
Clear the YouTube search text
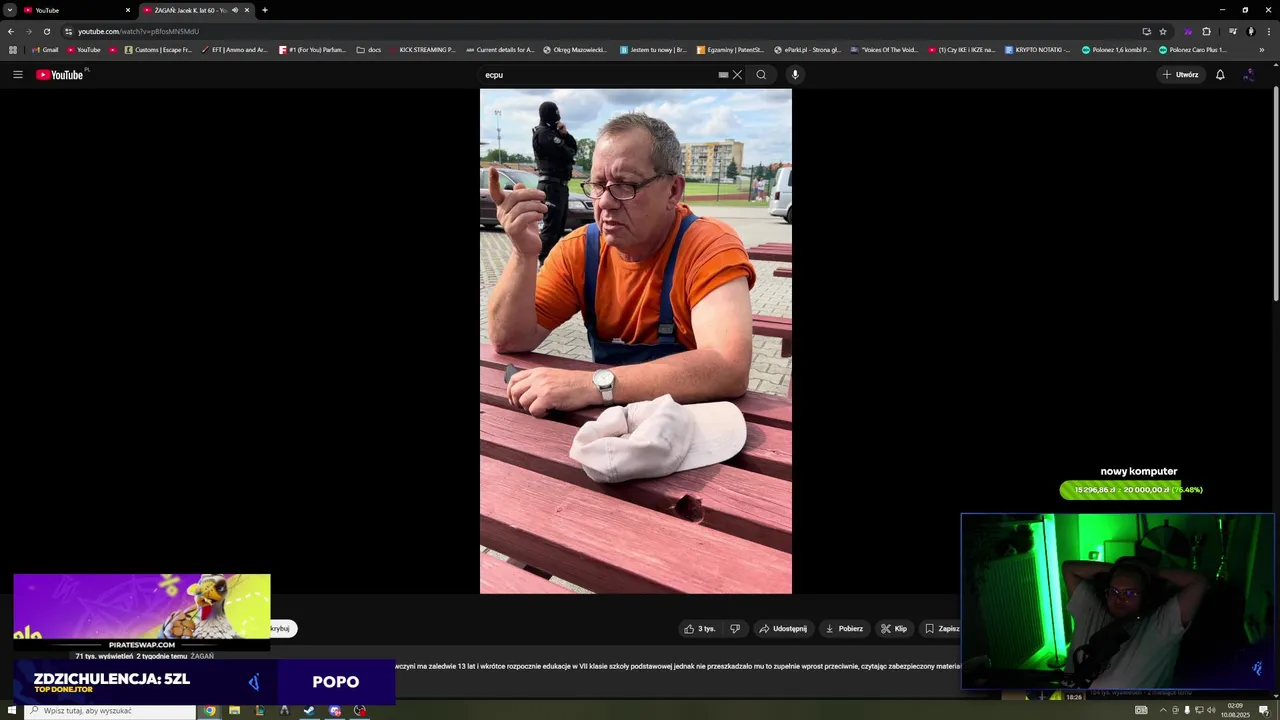(x=737, y=75)
